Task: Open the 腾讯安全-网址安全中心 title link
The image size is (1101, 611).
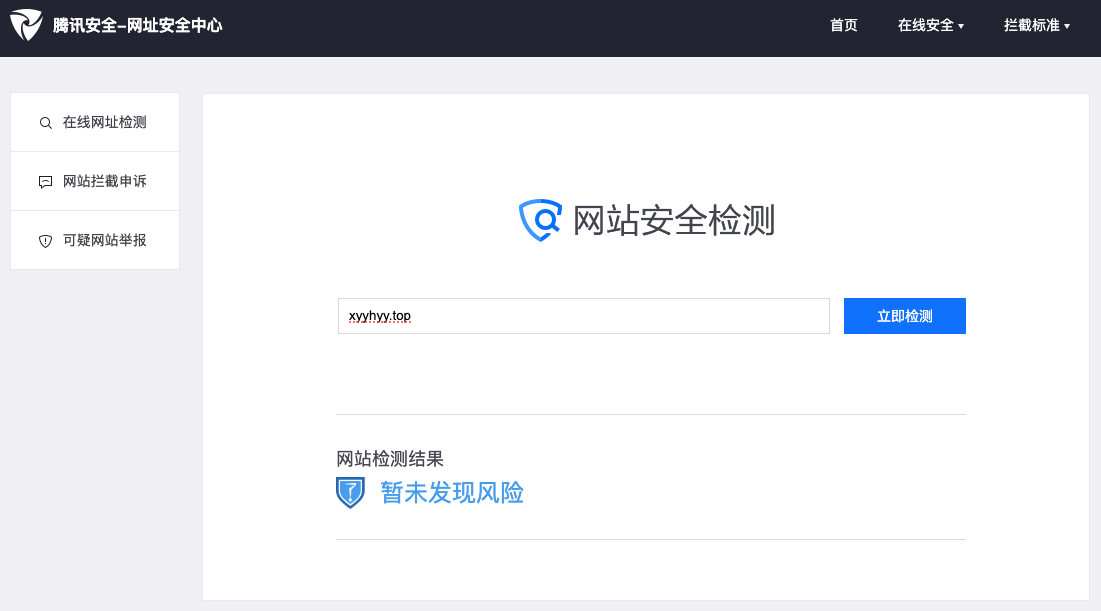Action: 138,25
